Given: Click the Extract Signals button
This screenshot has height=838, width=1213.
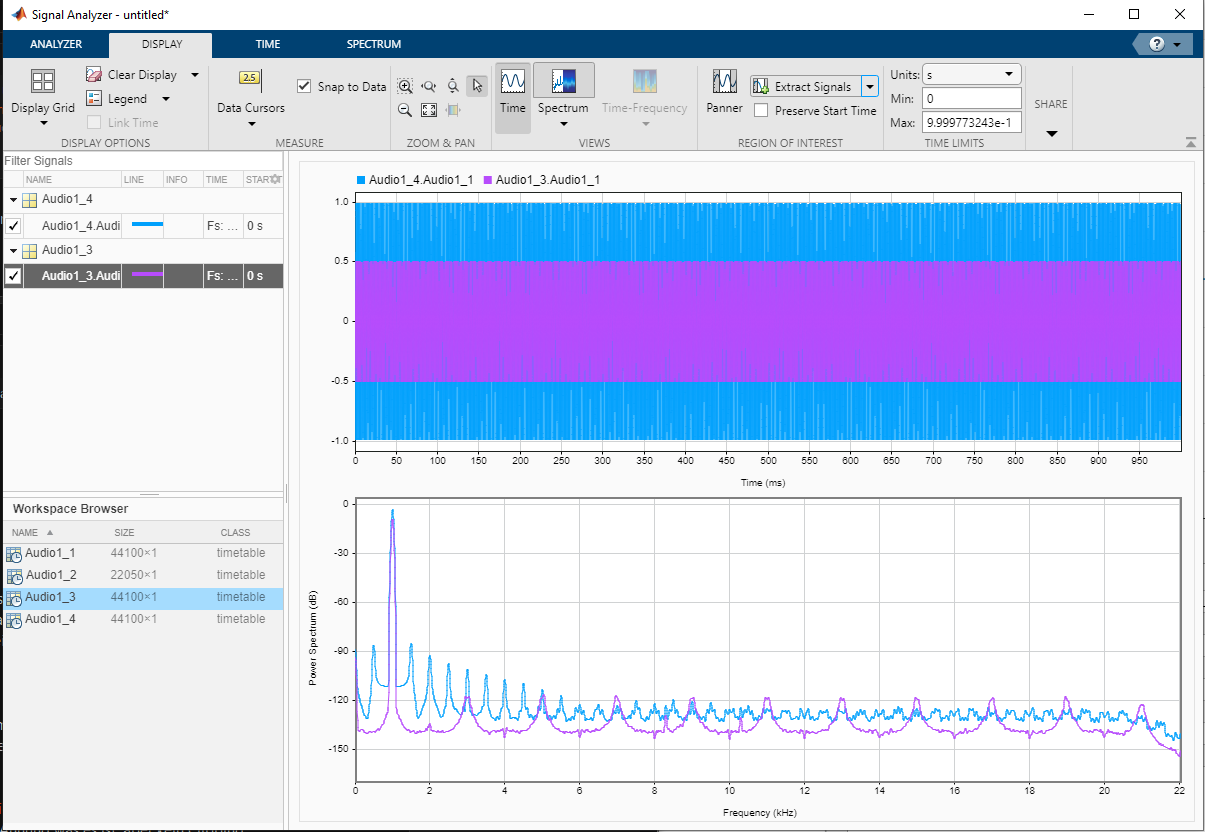Looking at the screenshot, I should [x=806, y=87].
